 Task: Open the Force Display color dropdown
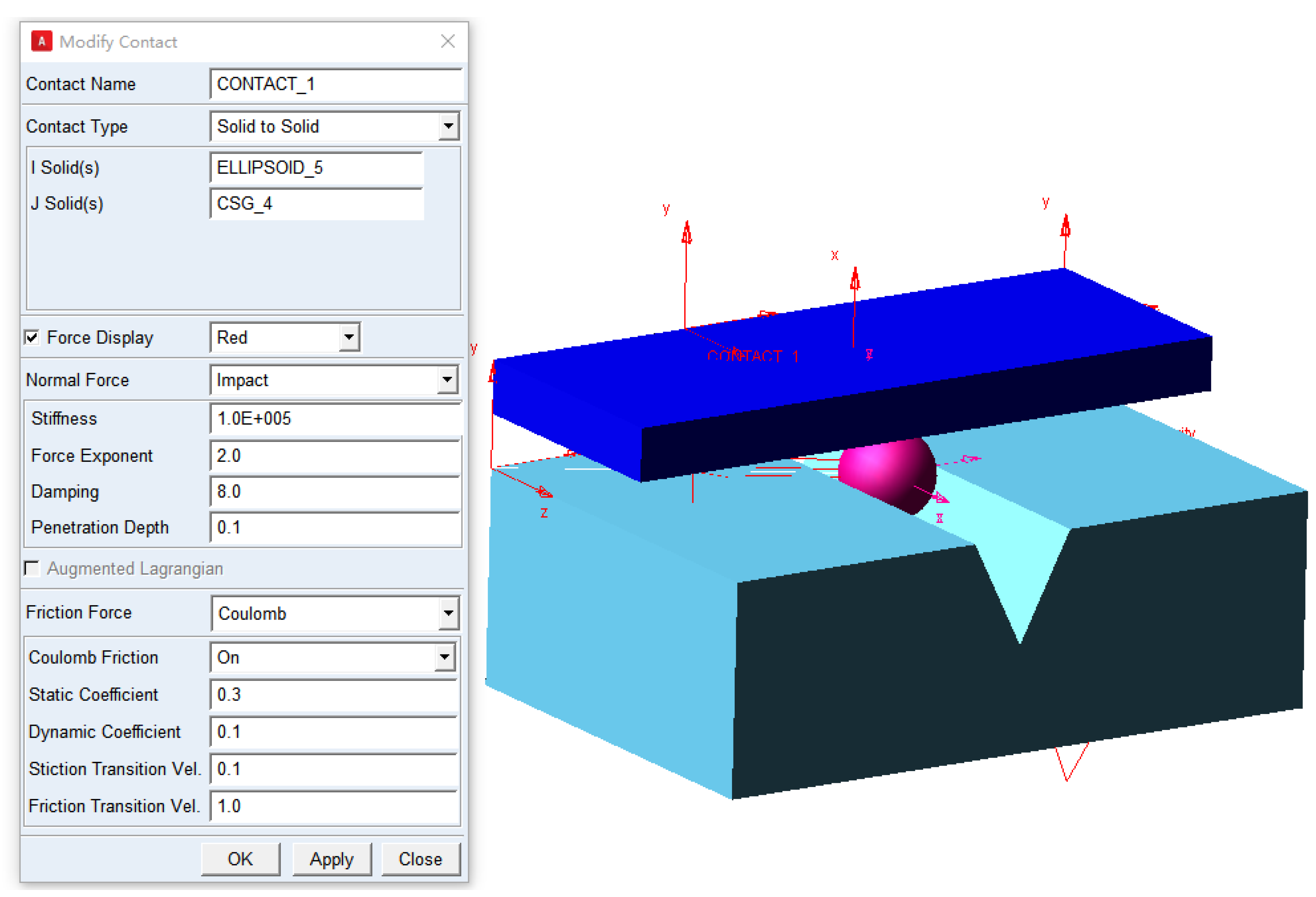coord(349,337)
